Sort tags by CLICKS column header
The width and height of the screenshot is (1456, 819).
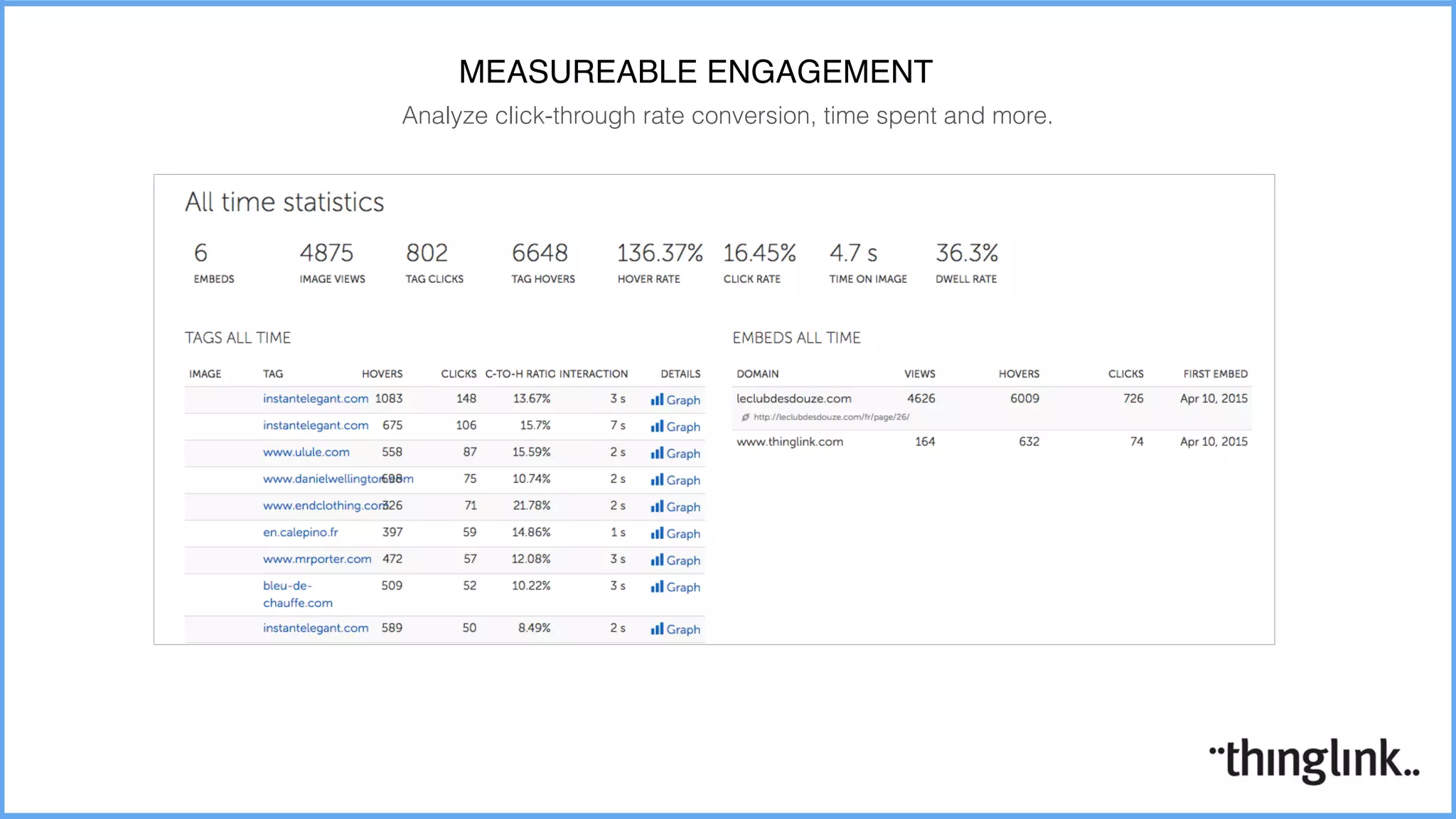tap(459, 374)
